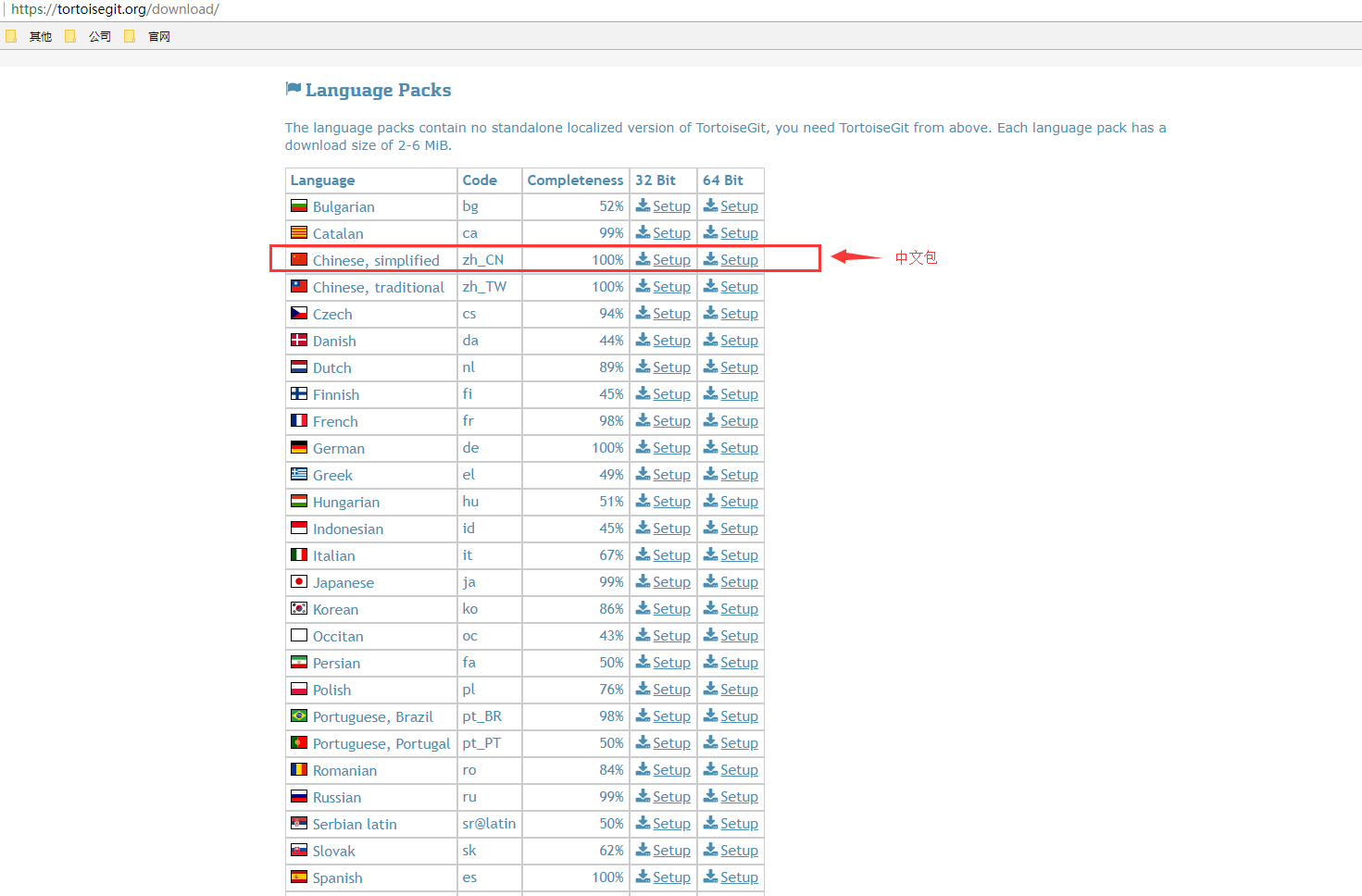The image size is (1362, 896).
Task: Click the Serbian latin flag icon
Action: [x=299, y=823]
